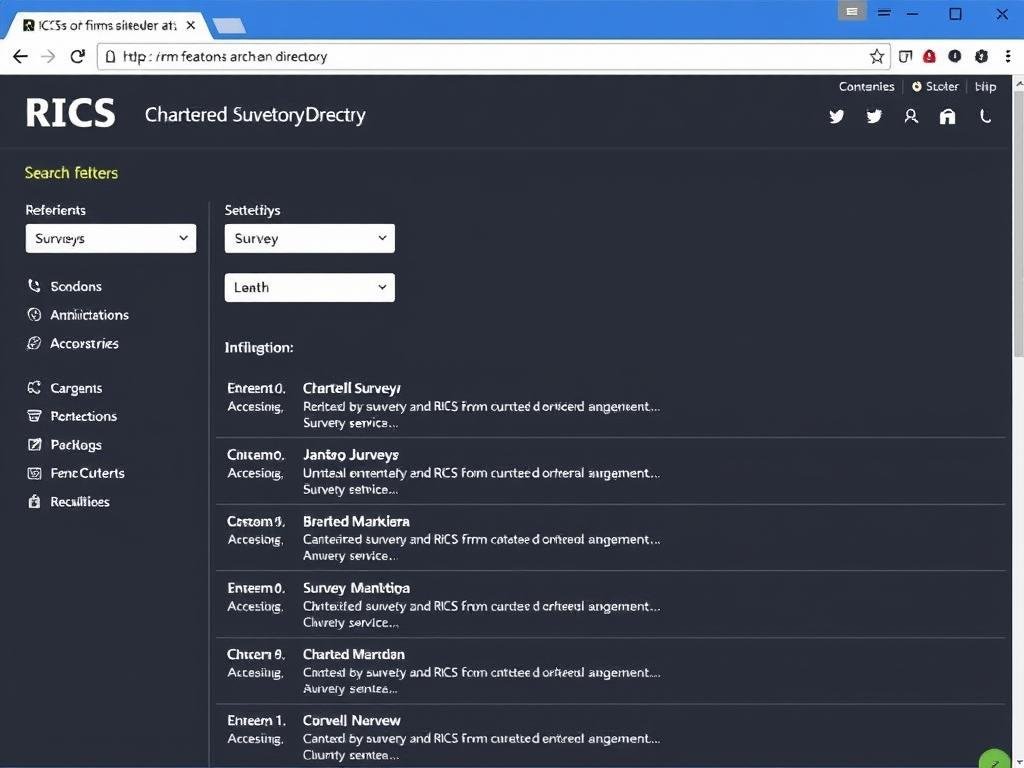Click the edit icon beside Packogs
Viewport: 1024px width, 768px height.
pos(34,445)
